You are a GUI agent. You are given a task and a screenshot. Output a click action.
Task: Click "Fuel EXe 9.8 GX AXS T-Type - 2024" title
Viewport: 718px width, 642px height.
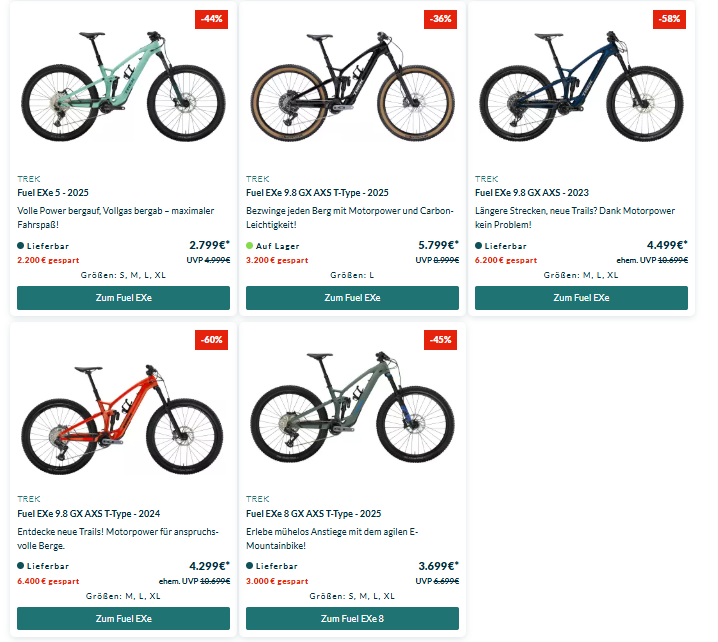click(x=88, y=514)
